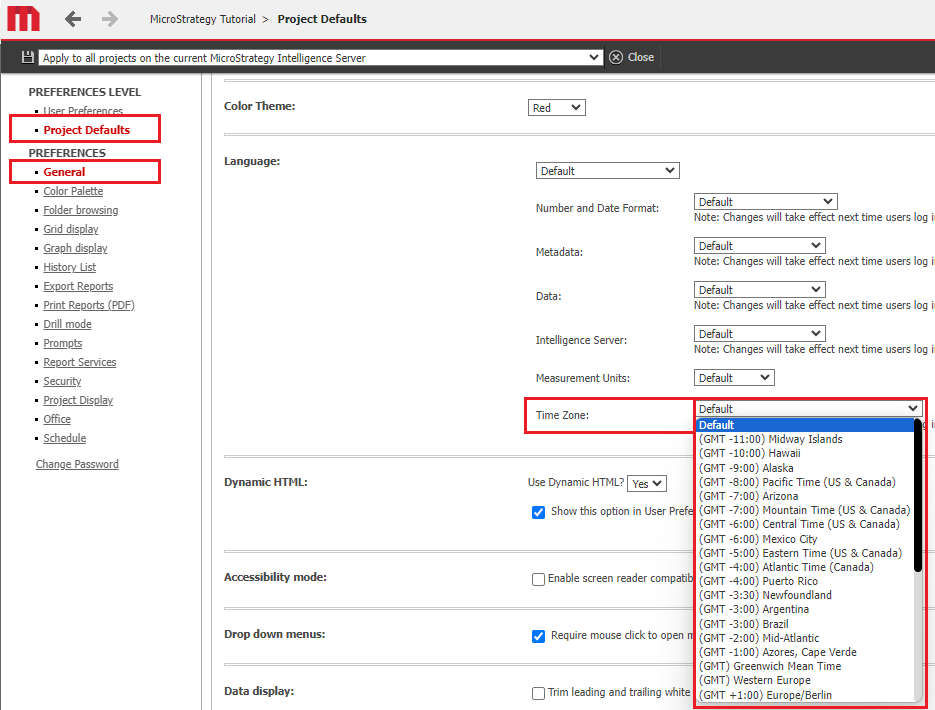Select (GMT +1:00) Europe/Berlin option
The image size is (935, 710).
pyautogui.click(x=805, y=695)
